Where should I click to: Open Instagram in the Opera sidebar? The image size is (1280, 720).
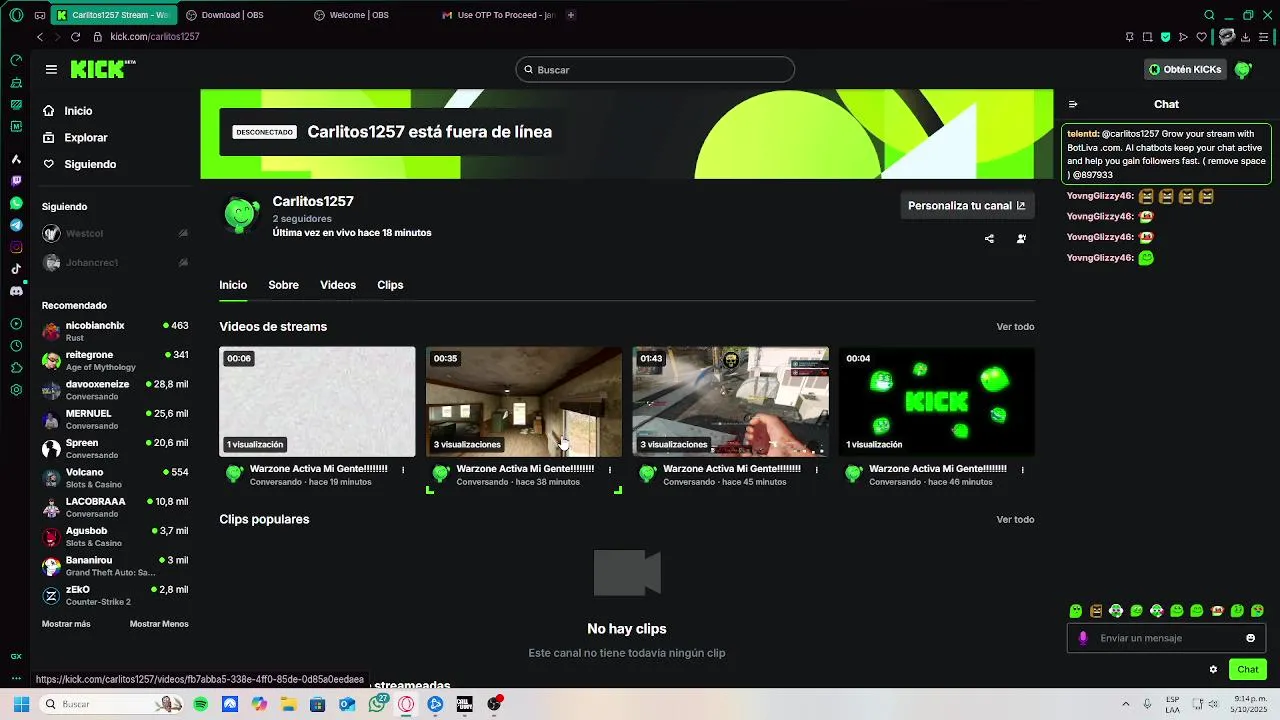(16, 247)
